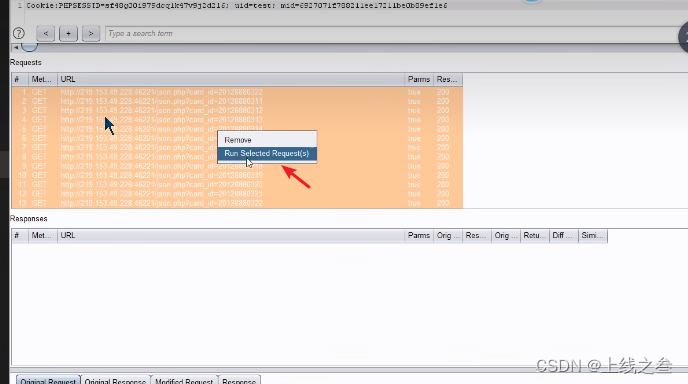Click the '+' search option button
The image size is (688, 384).
point(68,33)
